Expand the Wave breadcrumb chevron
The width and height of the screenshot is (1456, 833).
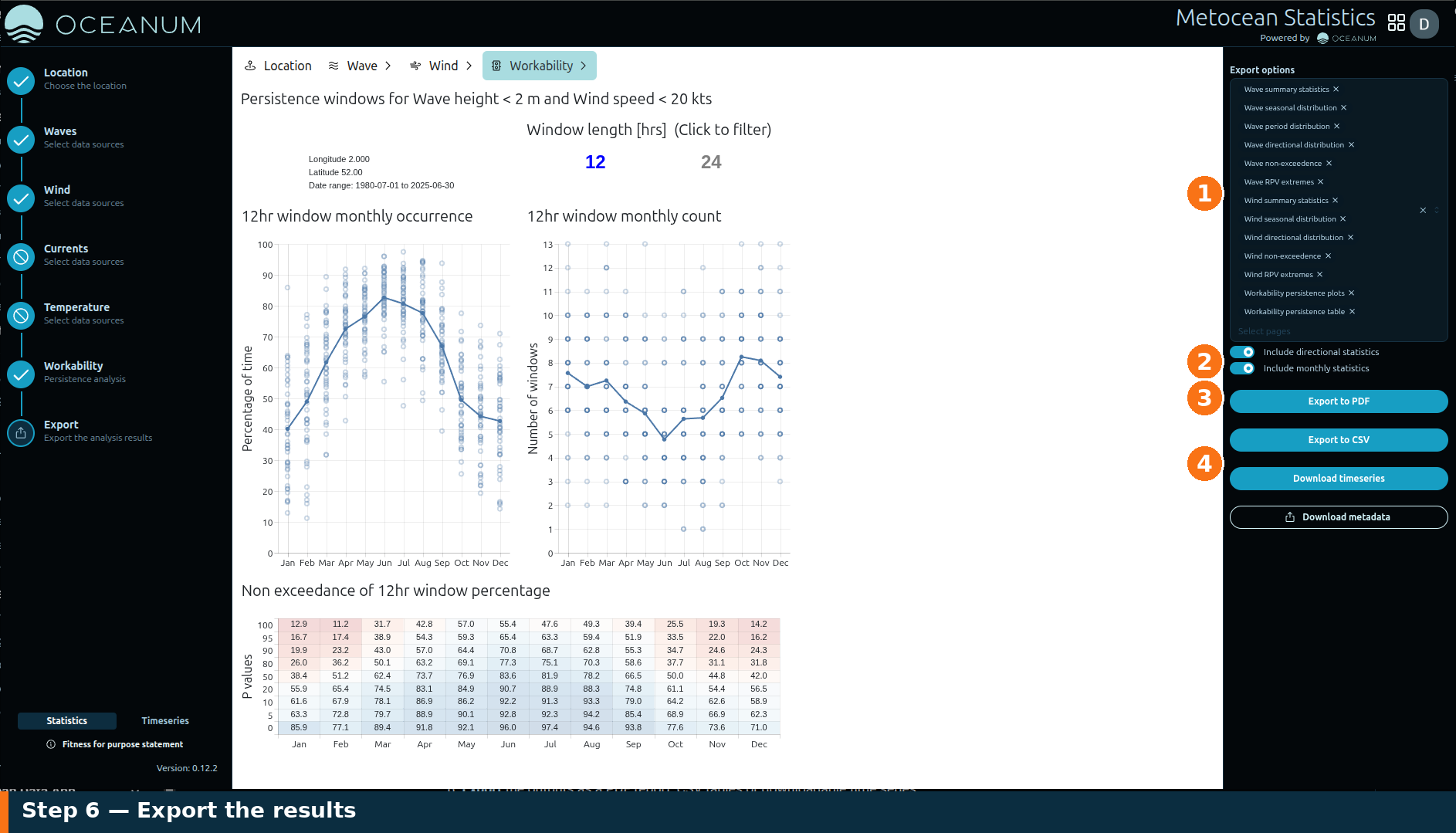tap(388, 66)
